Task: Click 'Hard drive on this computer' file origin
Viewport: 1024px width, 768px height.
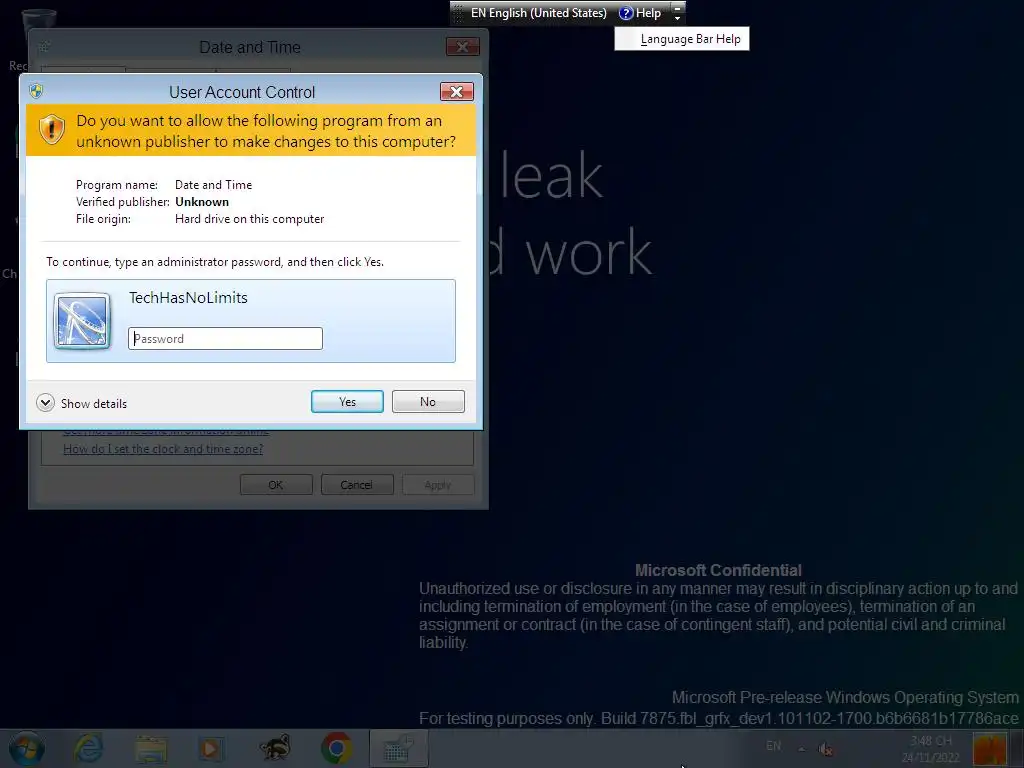Action: [x=249, y=219]
